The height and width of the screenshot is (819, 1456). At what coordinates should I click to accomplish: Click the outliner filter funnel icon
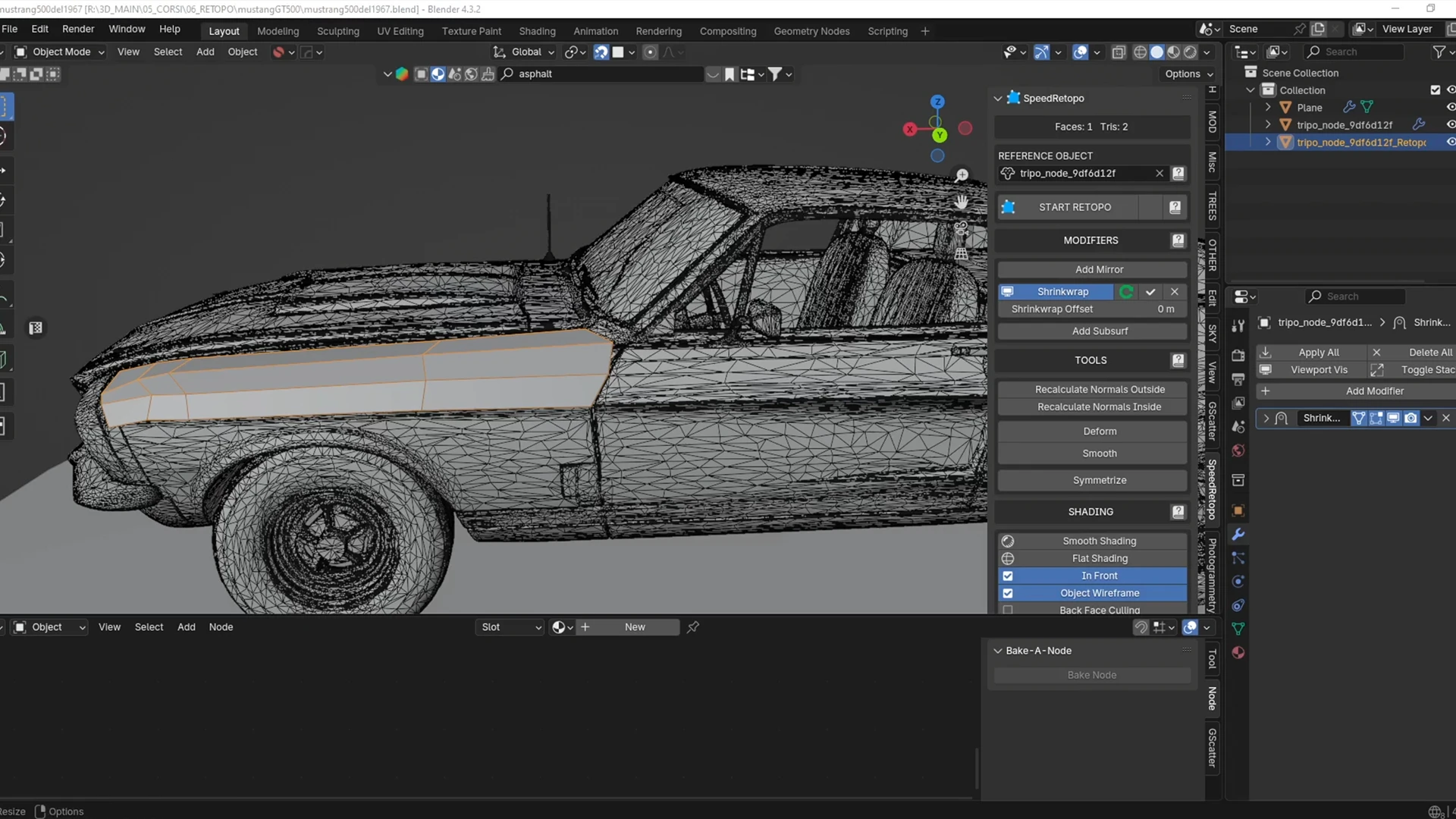tap(1439, 52)
